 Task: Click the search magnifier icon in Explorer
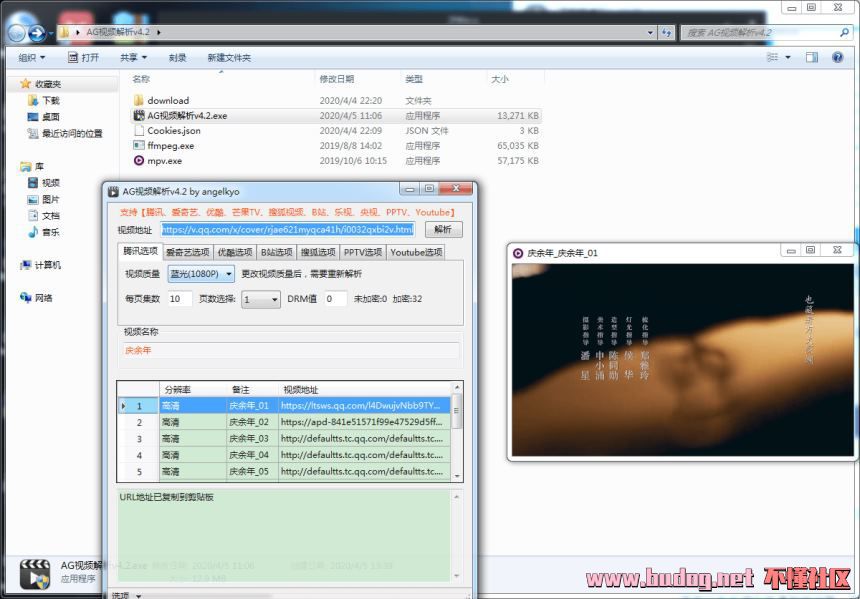[844, 32]
